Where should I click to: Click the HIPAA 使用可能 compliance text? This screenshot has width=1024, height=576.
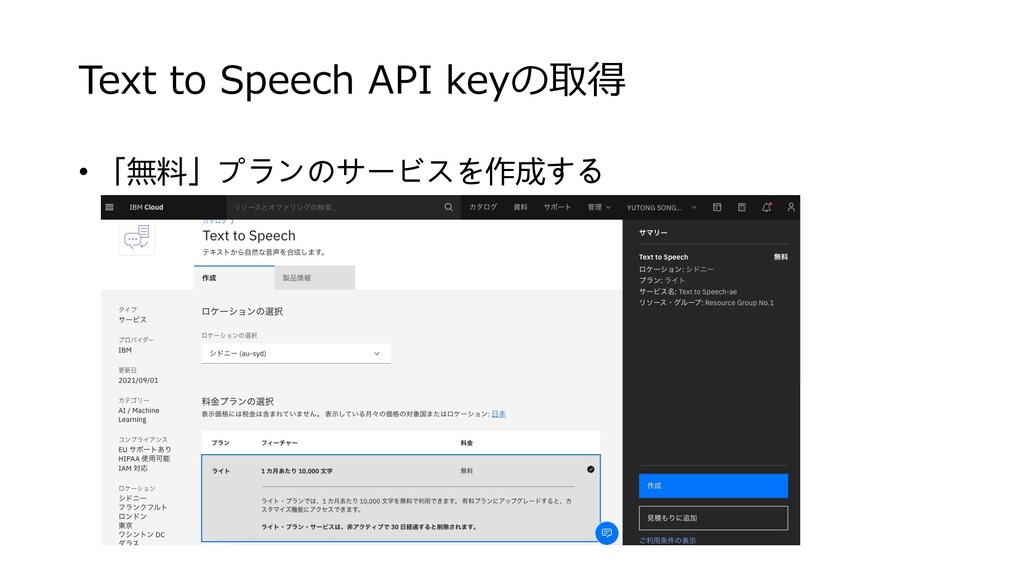(144, 458)
